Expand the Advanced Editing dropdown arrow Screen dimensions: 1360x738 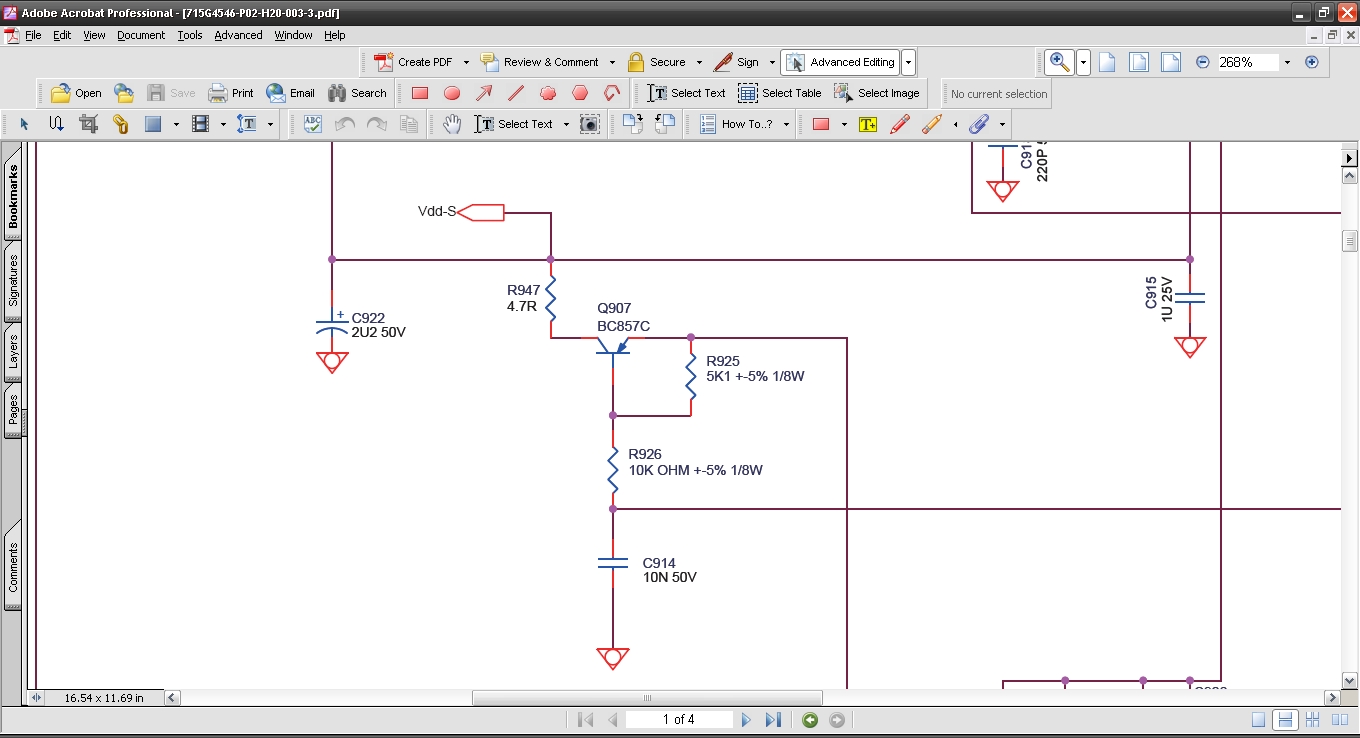point(908,62)
